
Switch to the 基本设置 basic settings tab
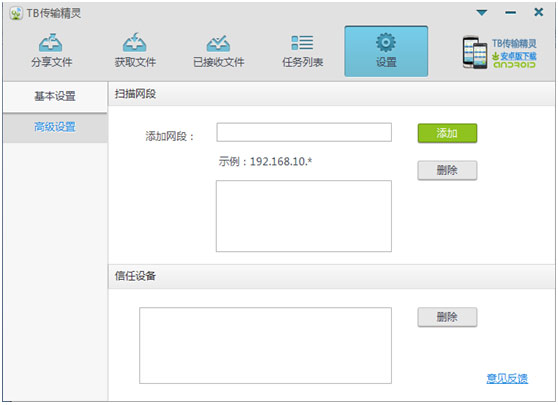55,96
